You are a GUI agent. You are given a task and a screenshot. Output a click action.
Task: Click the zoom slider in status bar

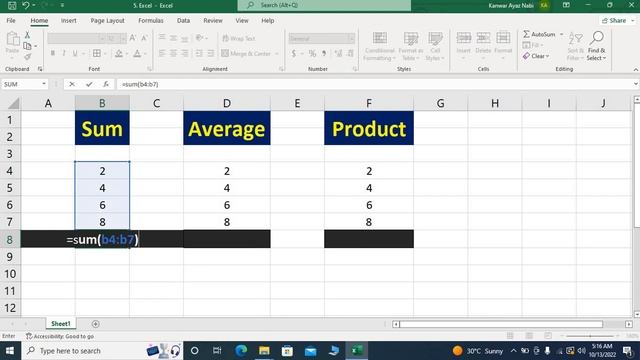pyautogui.click(x=589, y=336)
